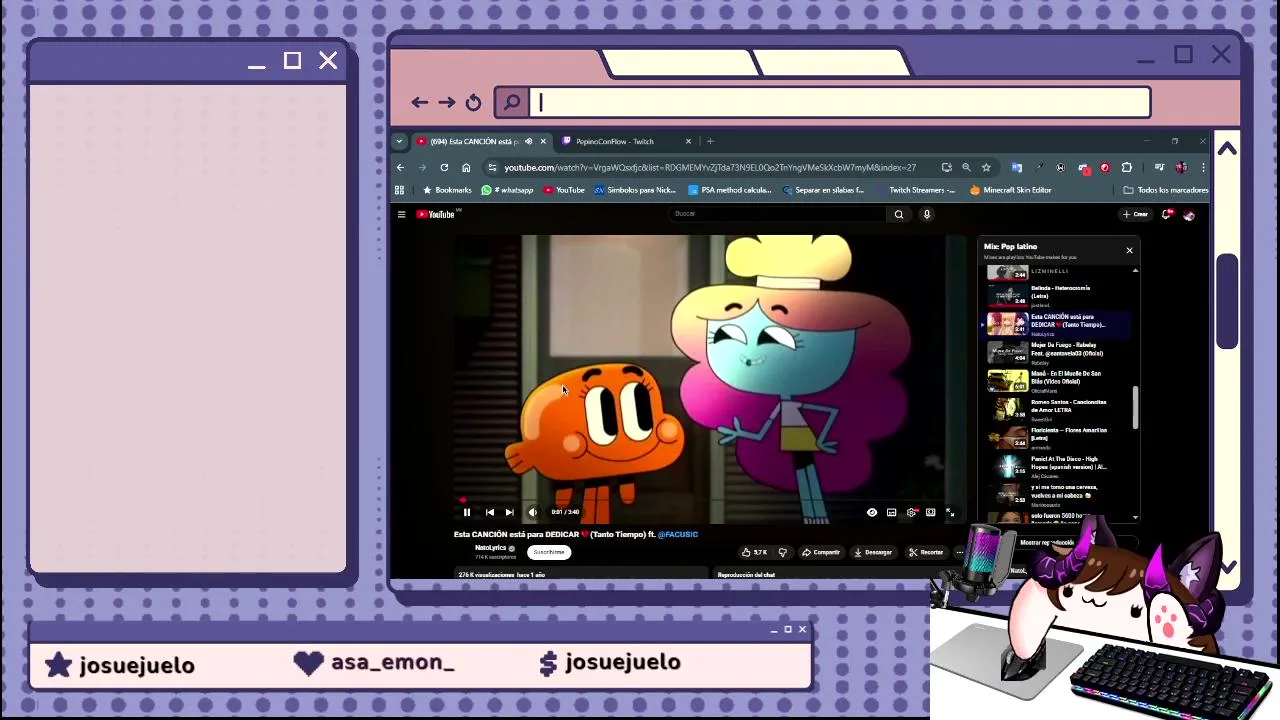Start voice search with microphone icon
The image size is (1280, 720).
(x=927, y=214)
